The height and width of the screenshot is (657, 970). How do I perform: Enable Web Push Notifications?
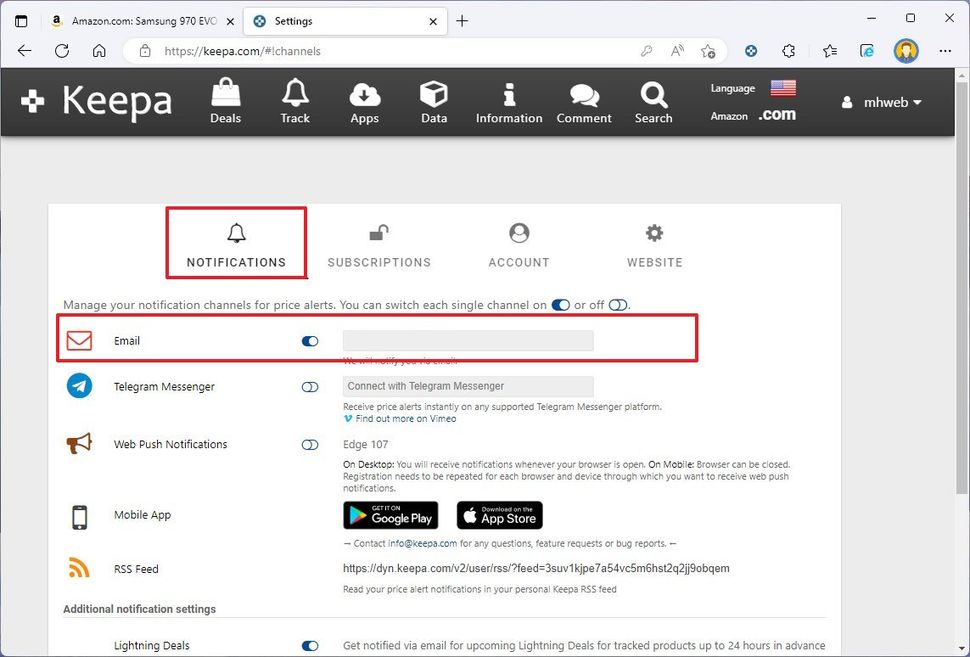point(310,443)
